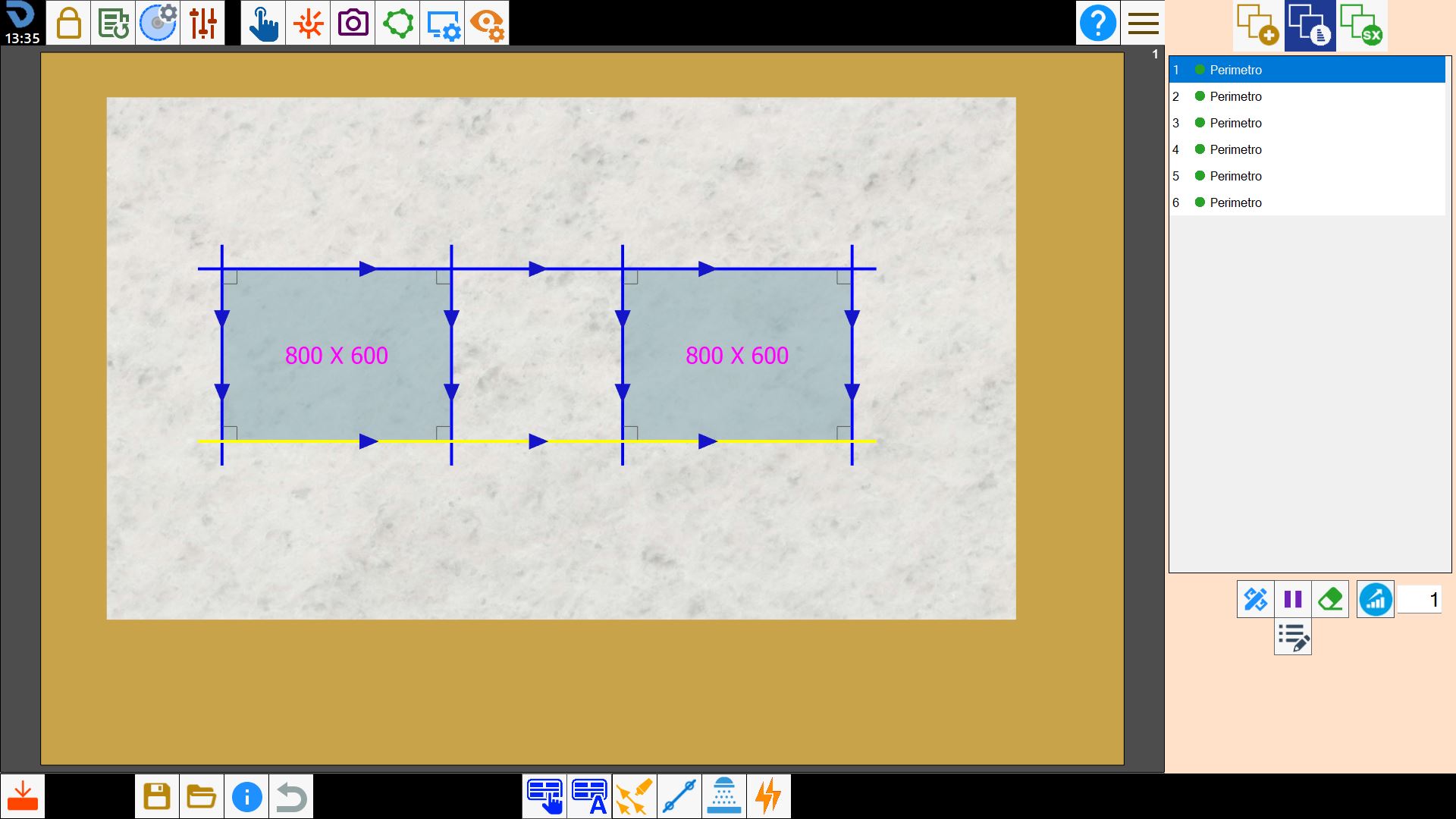
Task: Click the manual cut selection hand icon
Action: (x=544, y=796)
